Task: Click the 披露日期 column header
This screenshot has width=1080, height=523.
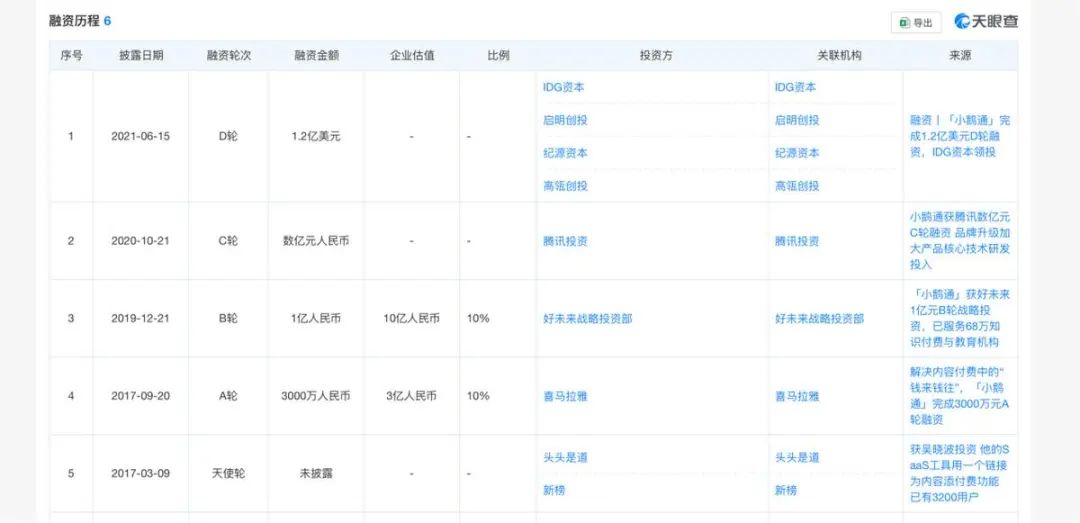Action: (x=141, y=56)
